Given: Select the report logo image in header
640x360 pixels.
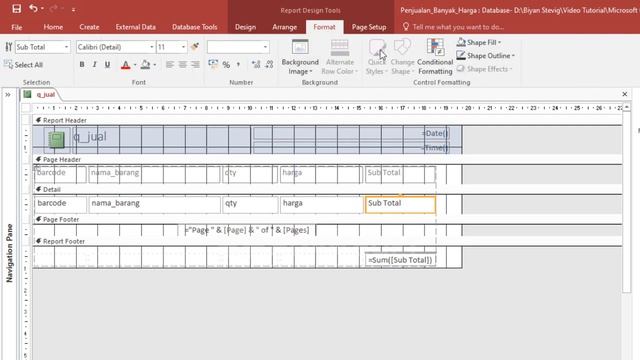Looking at the screenshot, I should (56, 139).
